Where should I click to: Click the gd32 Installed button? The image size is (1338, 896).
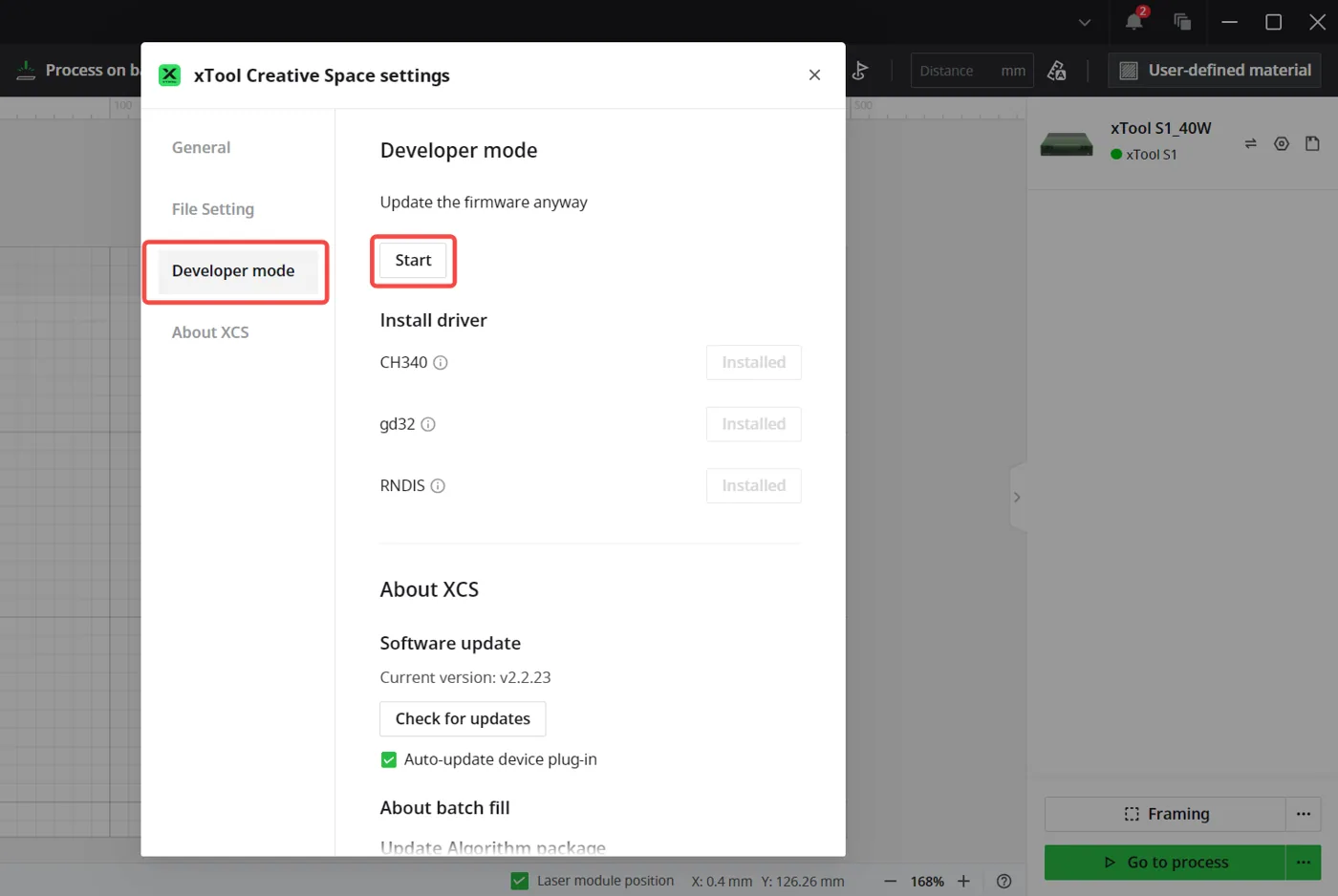point(753,424)
